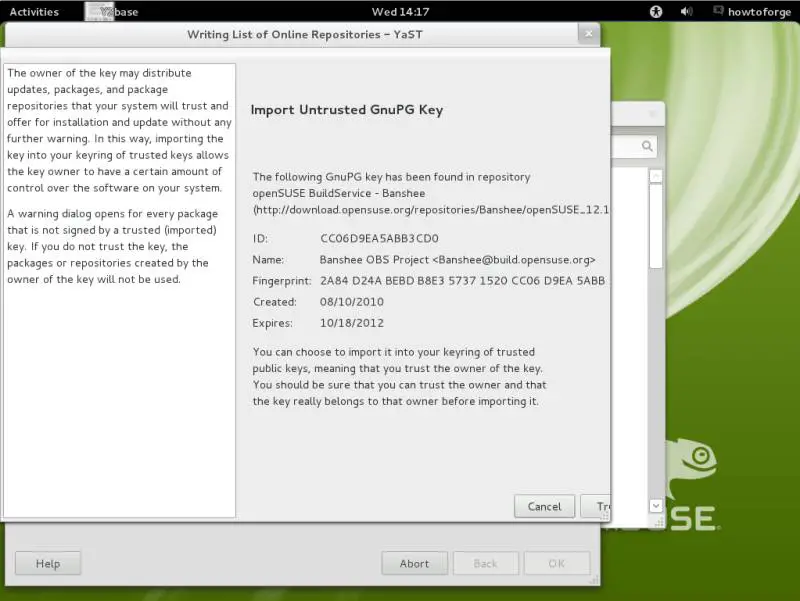Click the Cancel button in key dialog
The width and height of the screenshot is (800, 601).
pyautogui.click(x=544, y=506)
